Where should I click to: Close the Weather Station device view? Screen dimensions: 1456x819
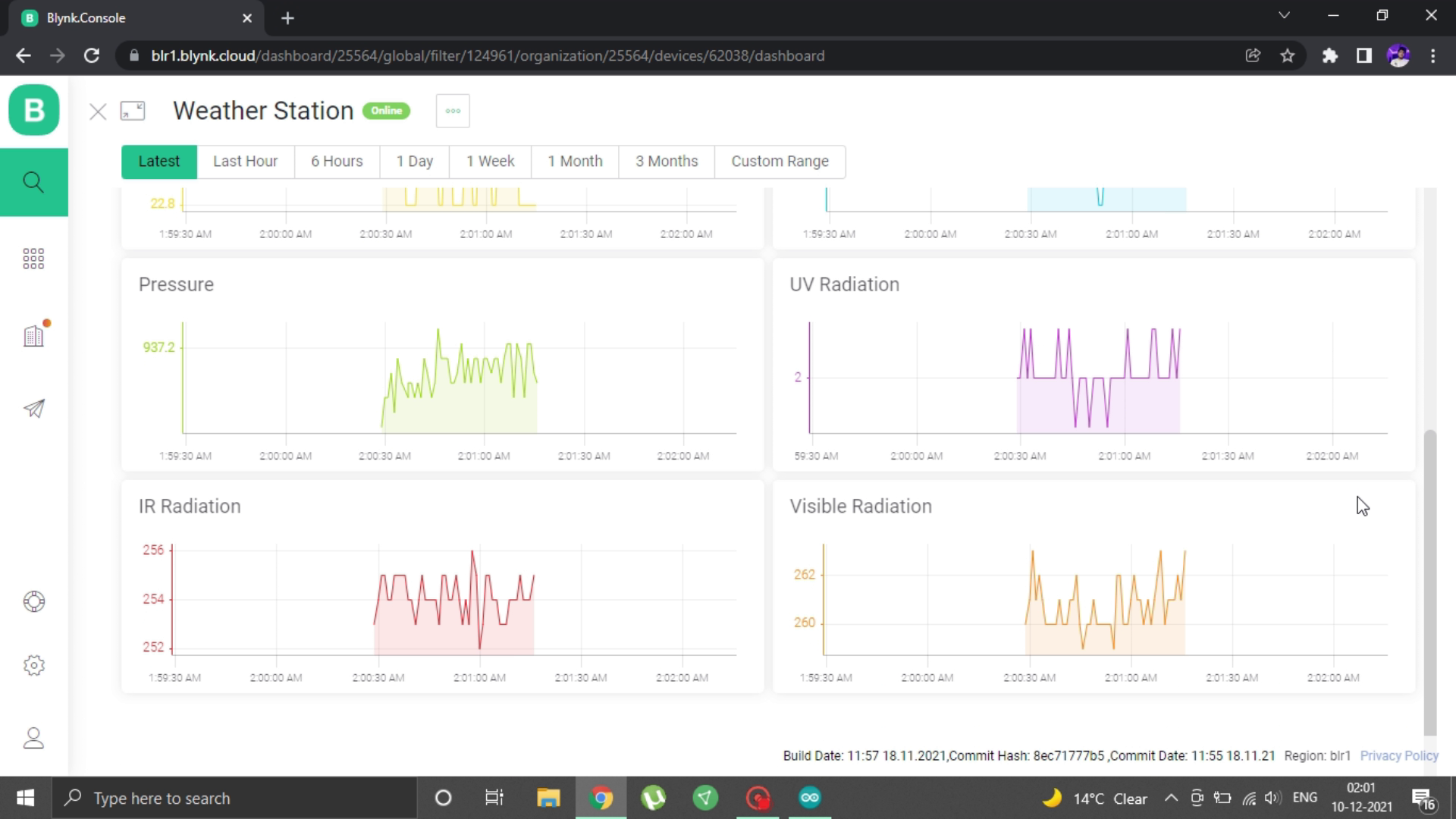[98, 112]
